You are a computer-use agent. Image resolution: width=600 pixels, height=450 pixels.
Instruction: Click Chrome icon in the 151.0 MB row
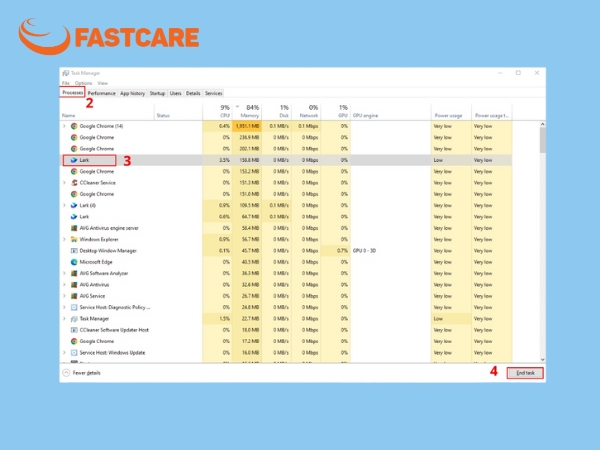point(74,194)
